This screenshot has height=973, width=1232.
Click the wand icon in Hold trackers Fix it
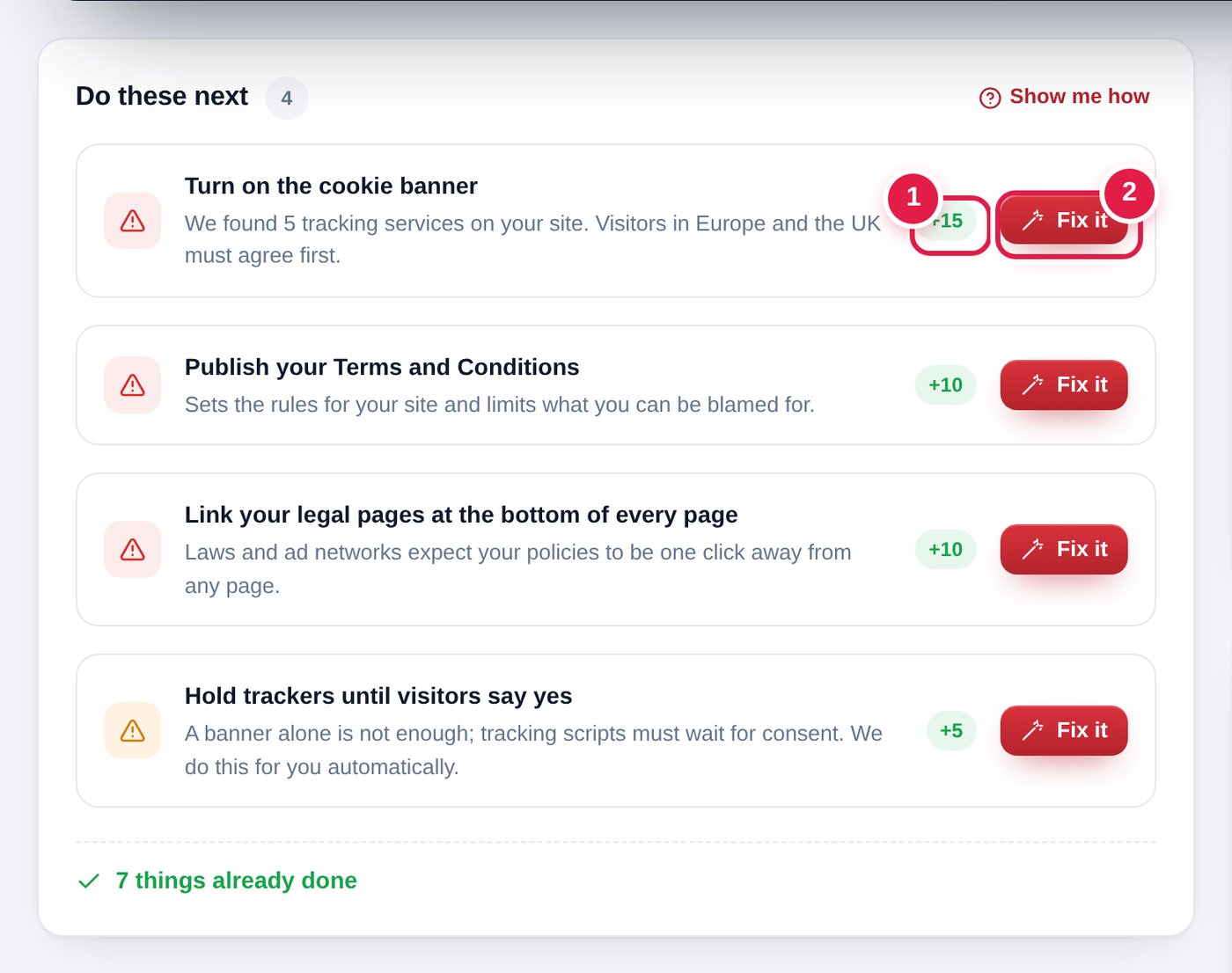1033,730
